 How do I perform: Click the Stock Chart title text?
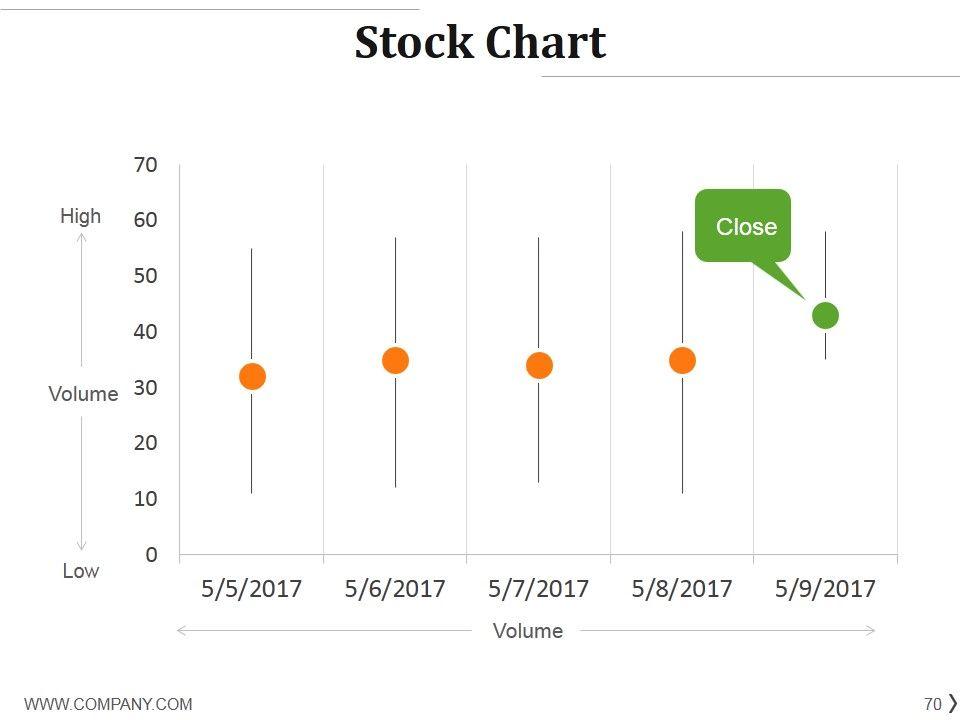(x=480, y=43)
